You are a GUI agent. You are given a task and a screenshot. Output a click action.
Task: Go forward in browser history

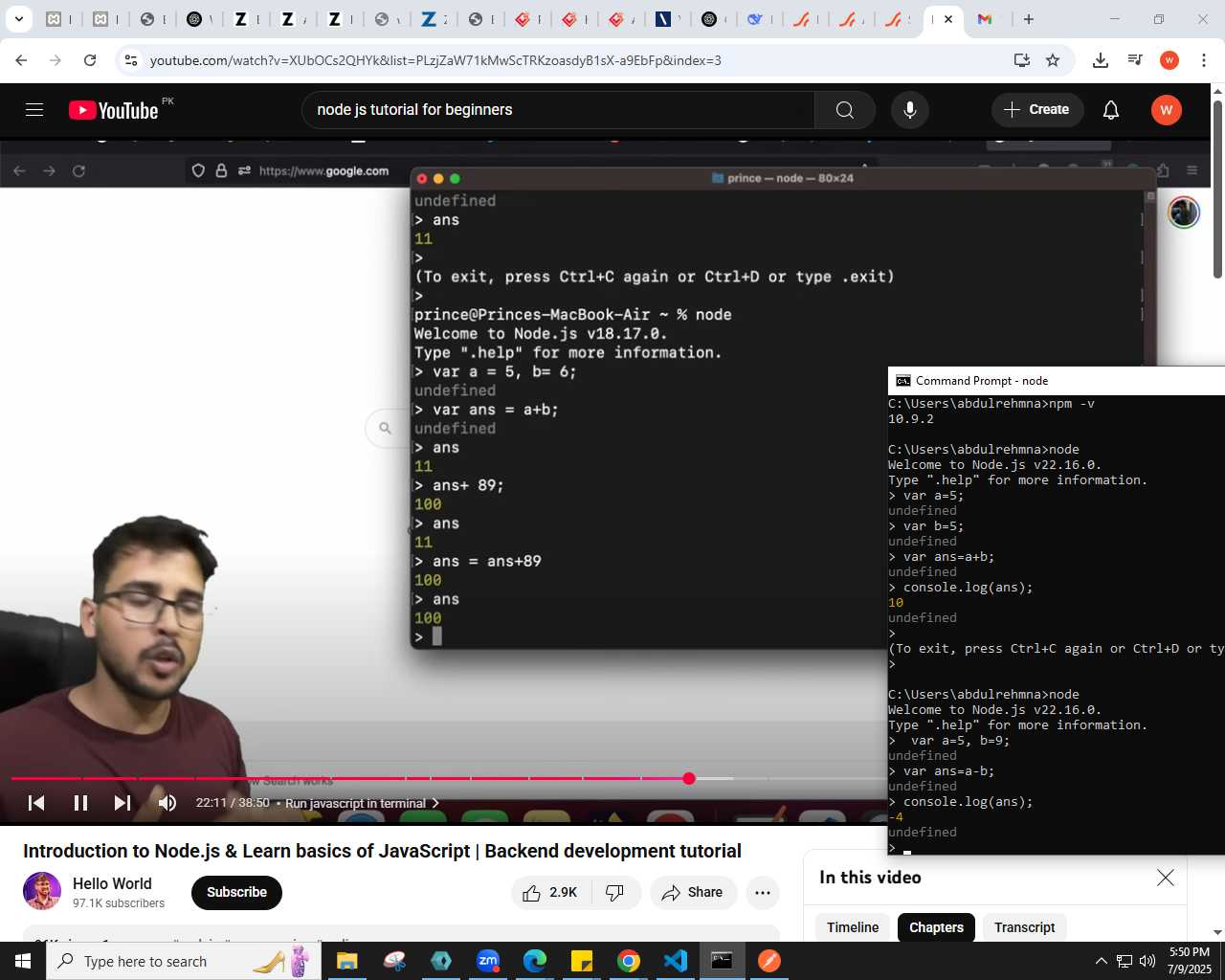pos(56,60)
